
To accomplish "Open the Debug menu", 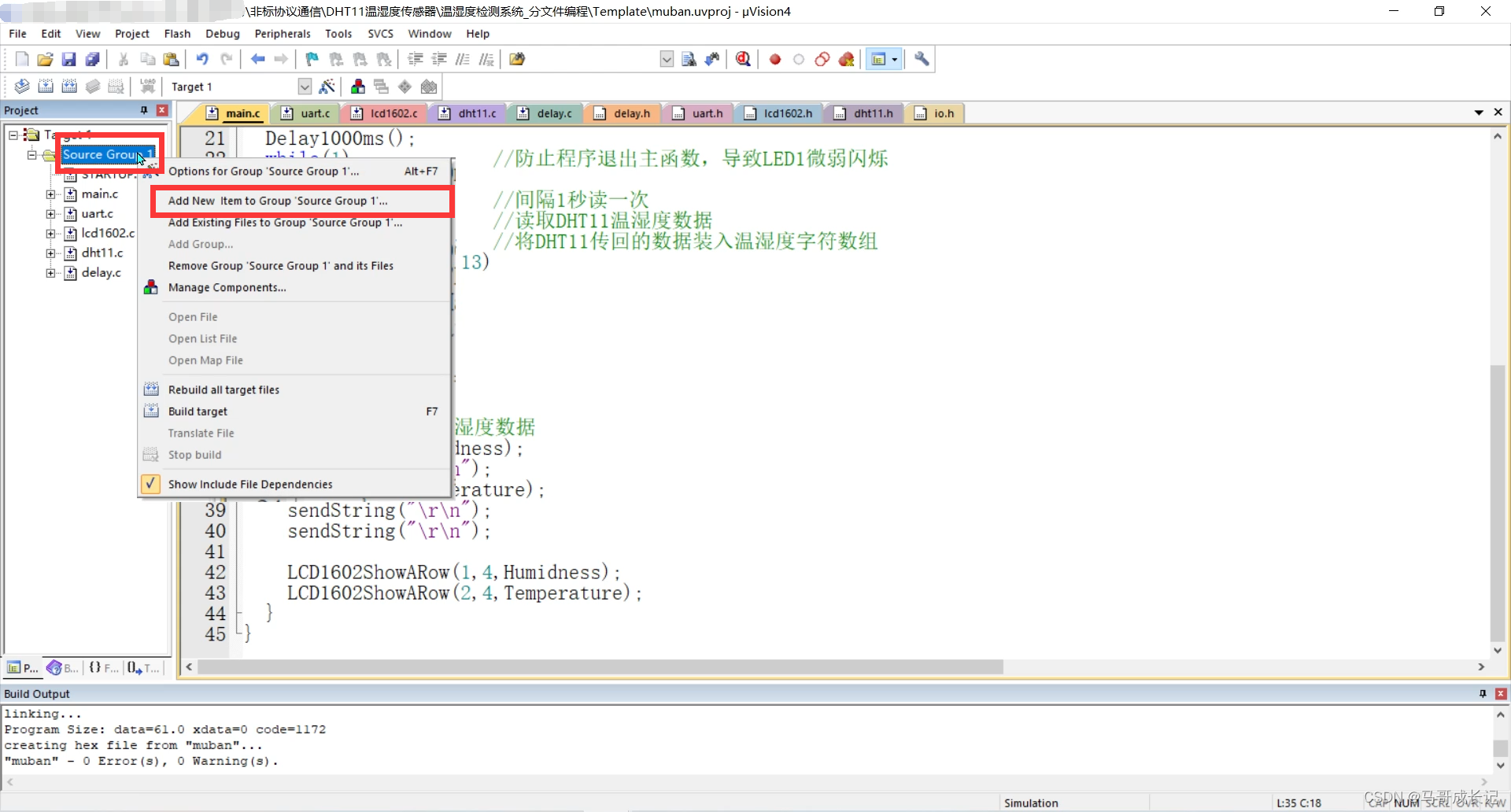I will pos(223,34).
